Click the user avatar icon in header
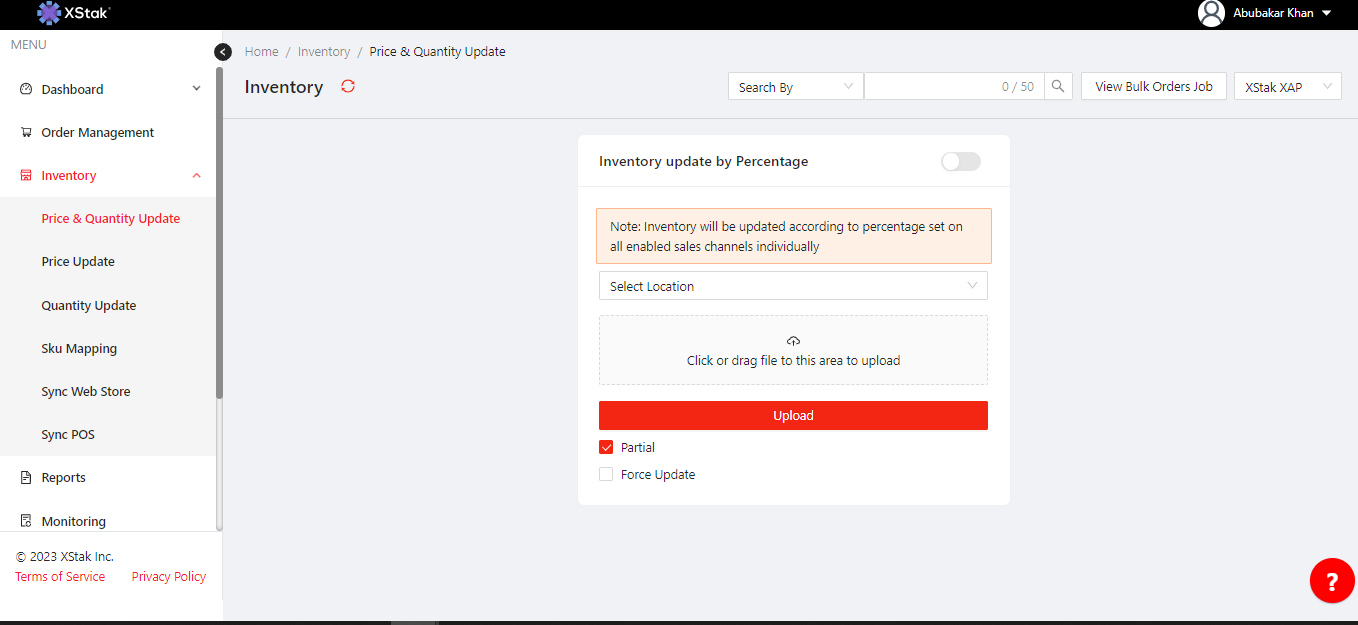The height and width of the screenshot is (625, 1358). [x=1211, y=13]
